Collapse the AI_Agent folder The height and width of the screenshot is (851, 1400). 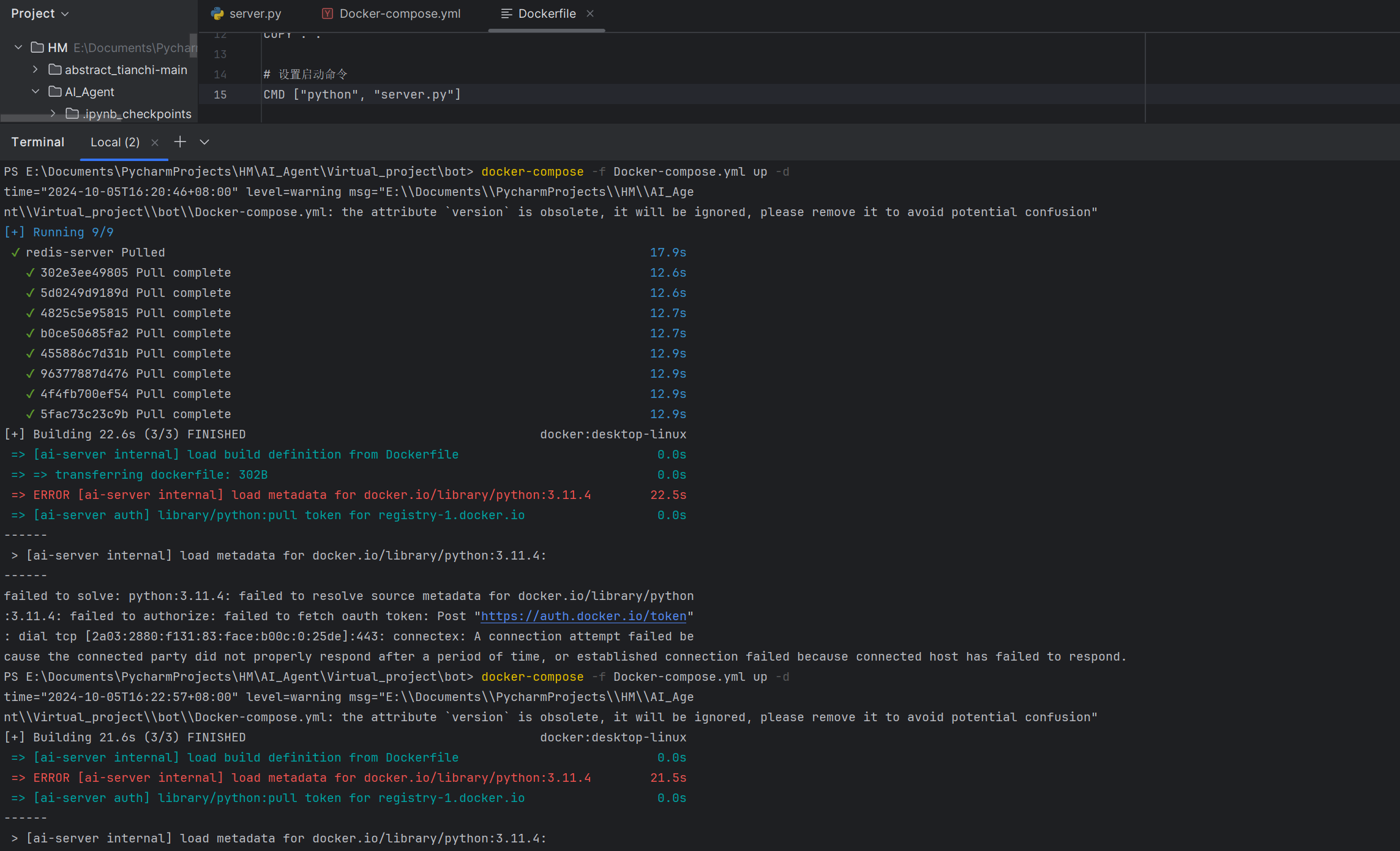click(36, 91)
